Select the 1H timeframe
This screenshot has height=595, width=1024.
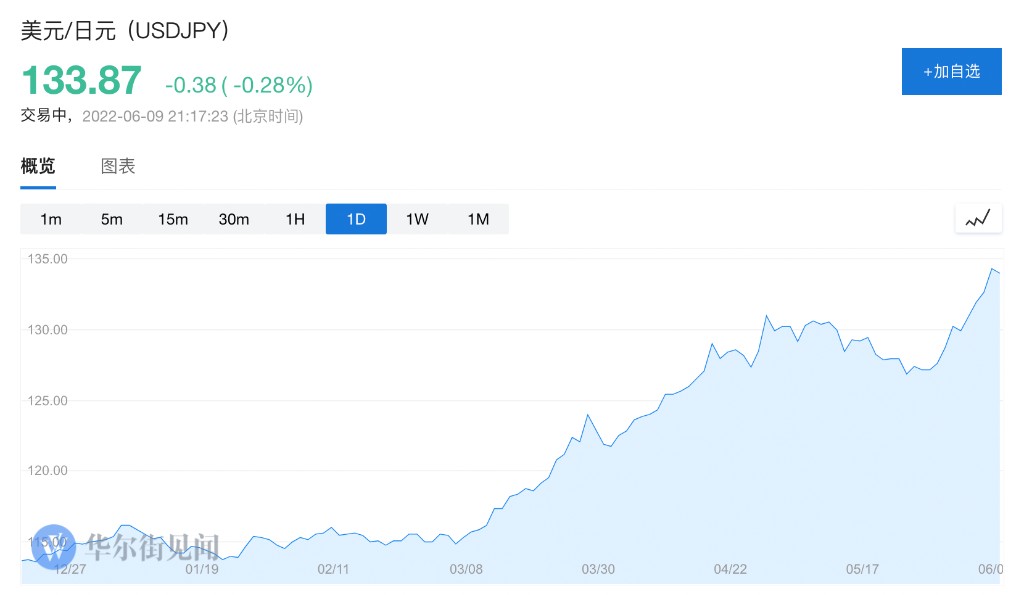pos(295,219)
